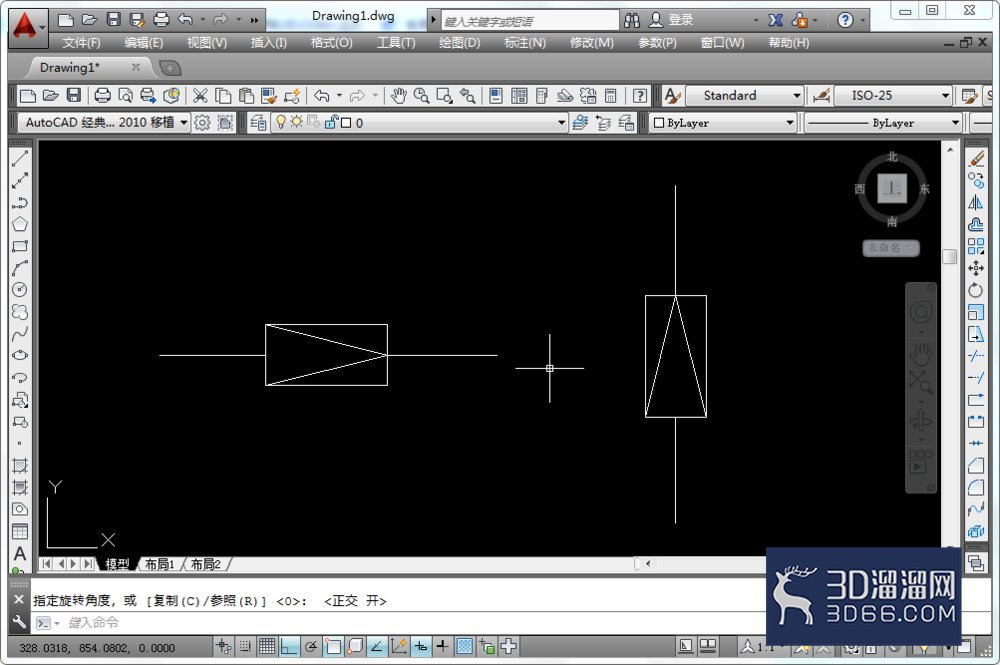Click the 上 face on the ViewCube

892,188
